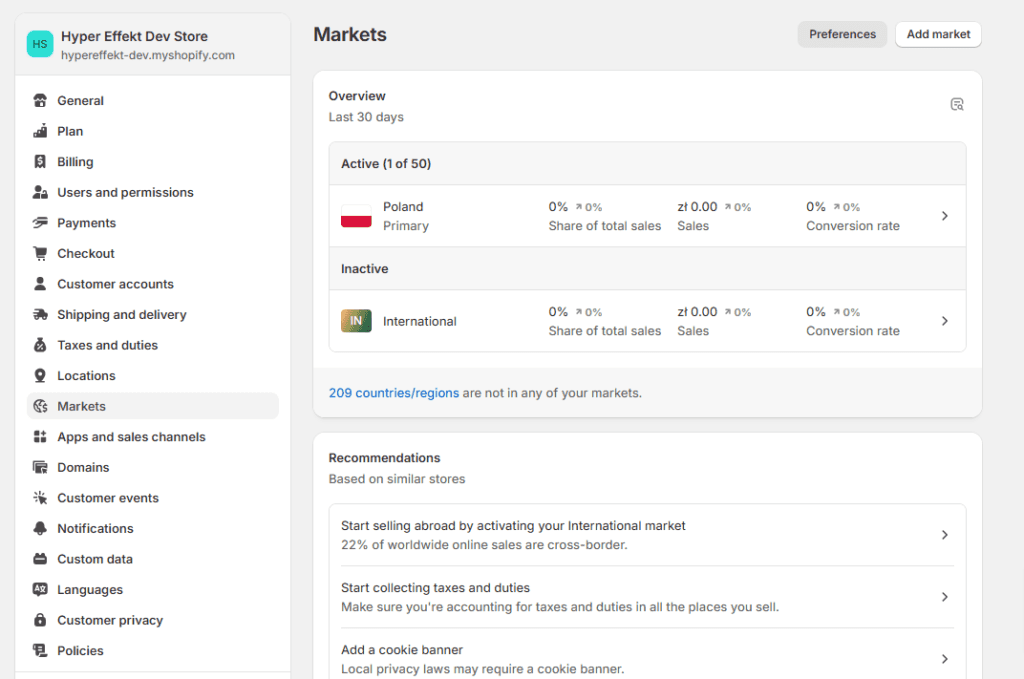The width and height of the screenshot is (1024, 679).
Task: Click the Last 30 days label
Action: point(366,117)
